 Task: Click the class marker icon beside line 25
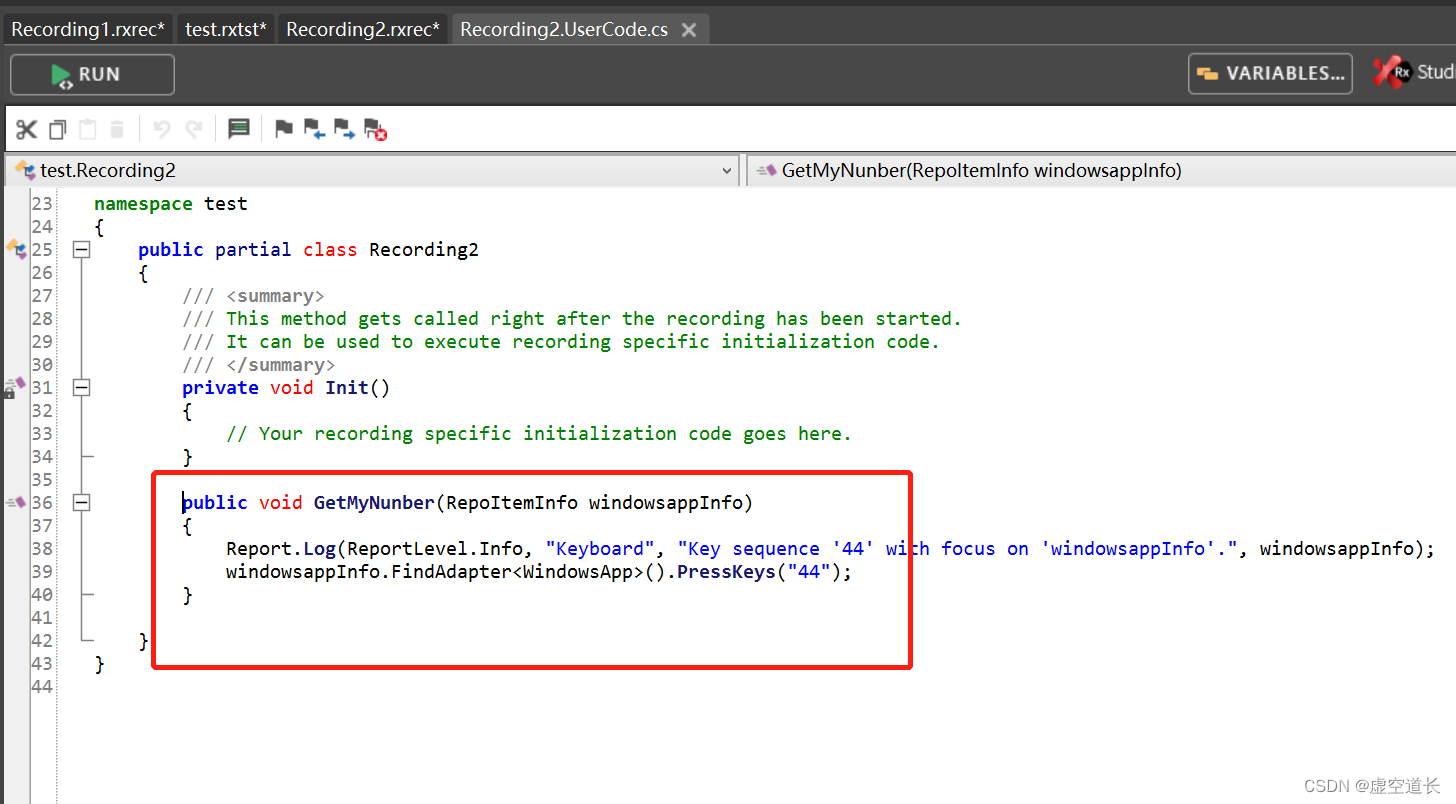tap(15, 248)
